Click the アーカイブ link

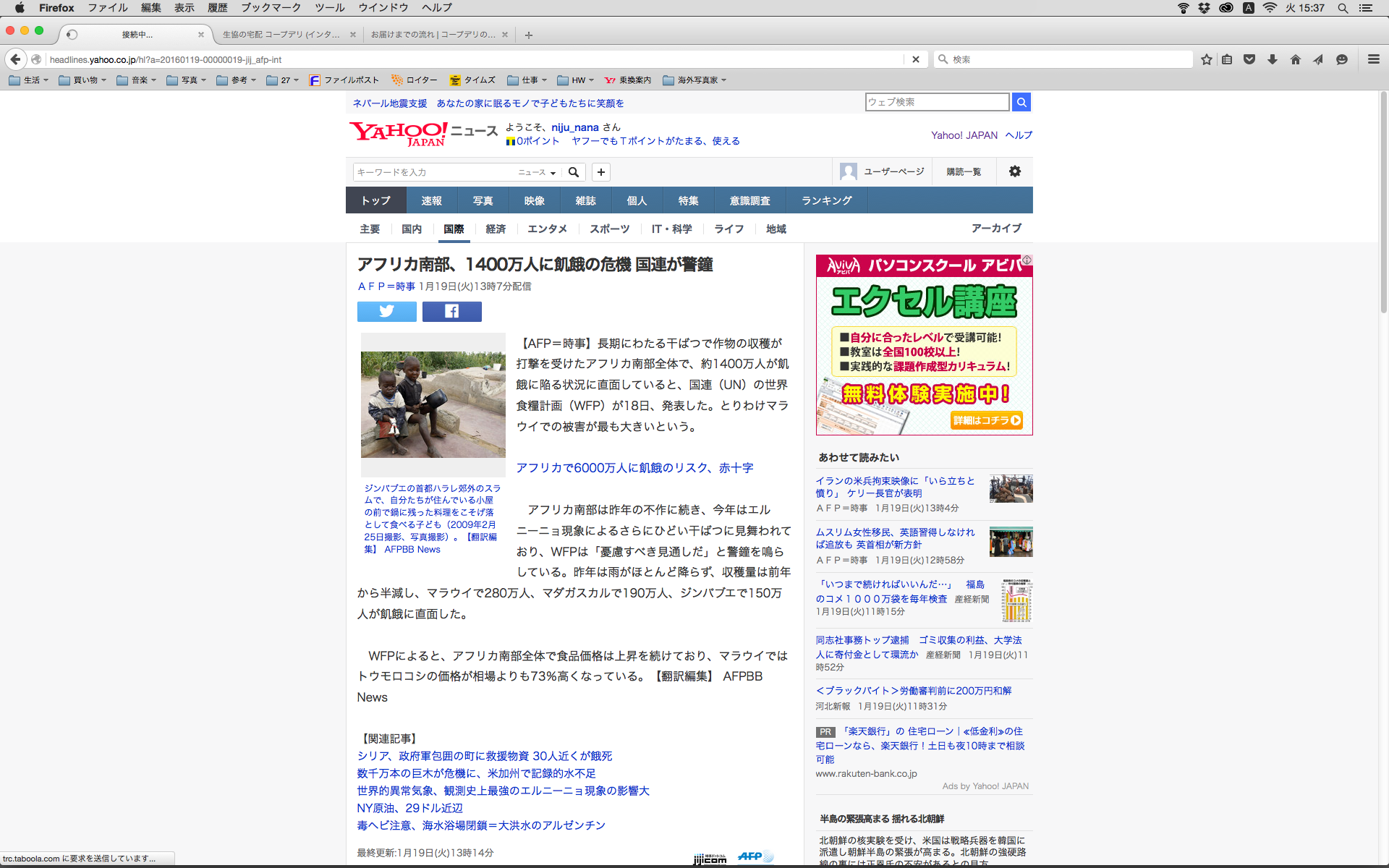point(995,228)
